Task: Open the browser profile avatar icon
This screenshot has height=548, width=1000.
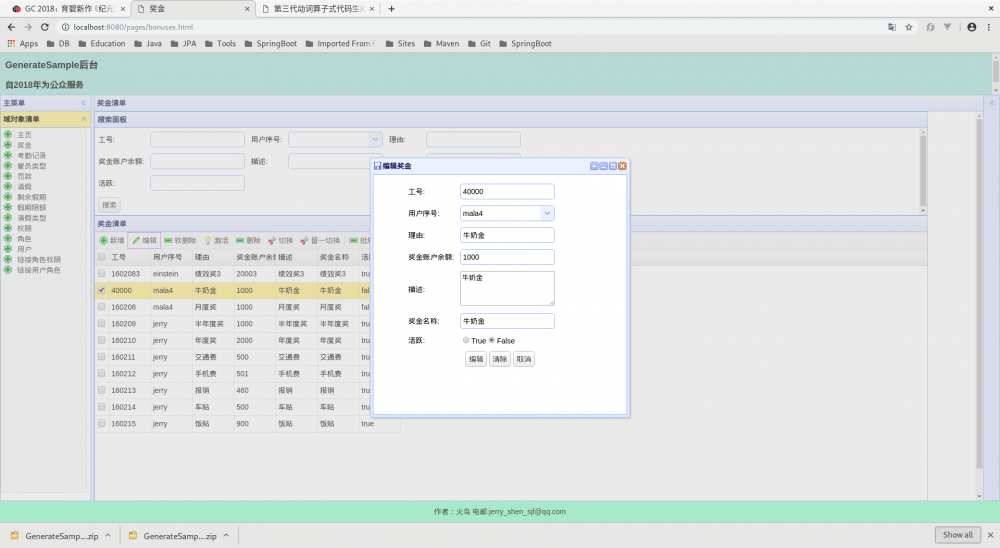Action: tap(971, 27)
